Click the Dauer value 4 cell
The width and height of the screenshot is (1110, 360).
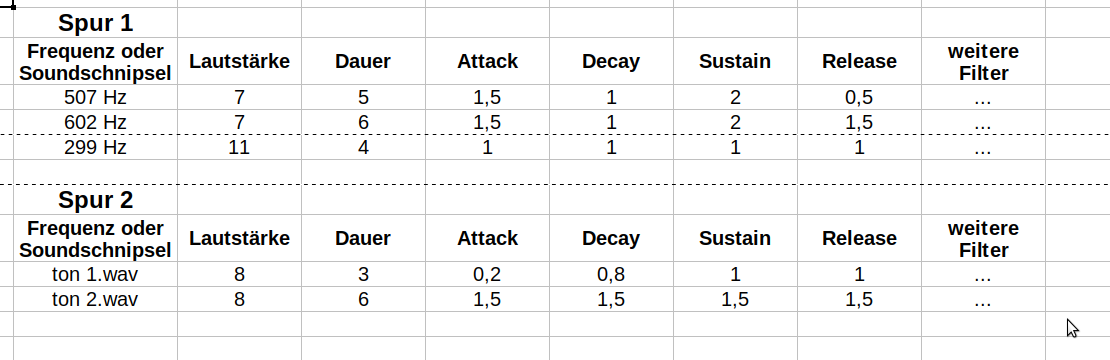coord(363,147)
